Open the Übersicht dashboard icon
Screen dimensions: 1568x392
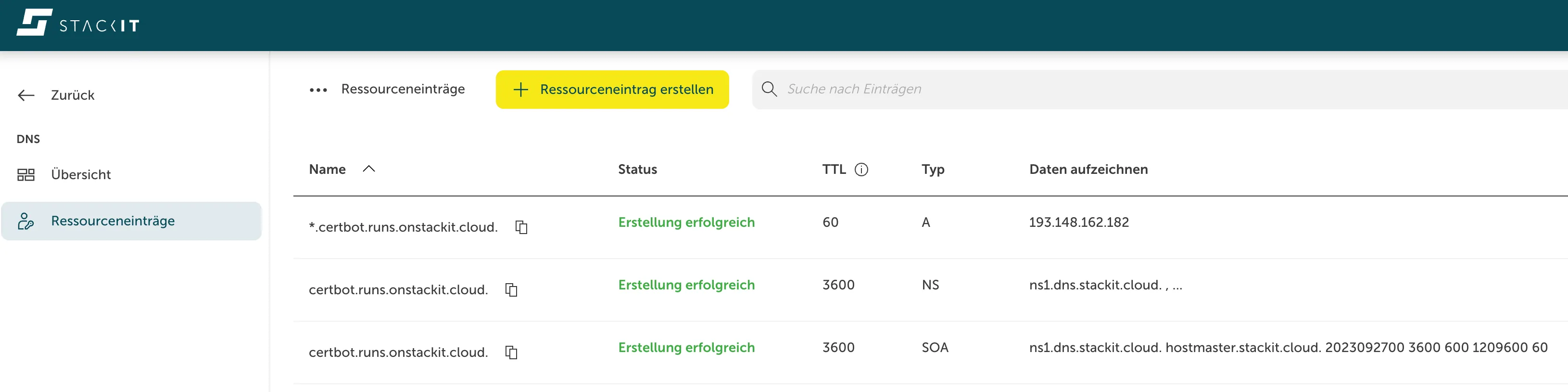(25, 175)
